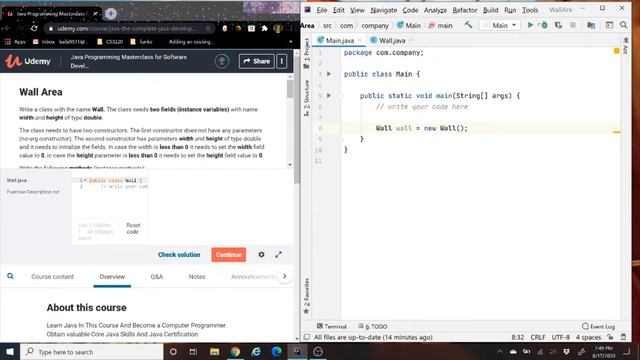Open Task View on the taskbar
640x360 pixels.
pyautogui.click(x=193, y=351)
